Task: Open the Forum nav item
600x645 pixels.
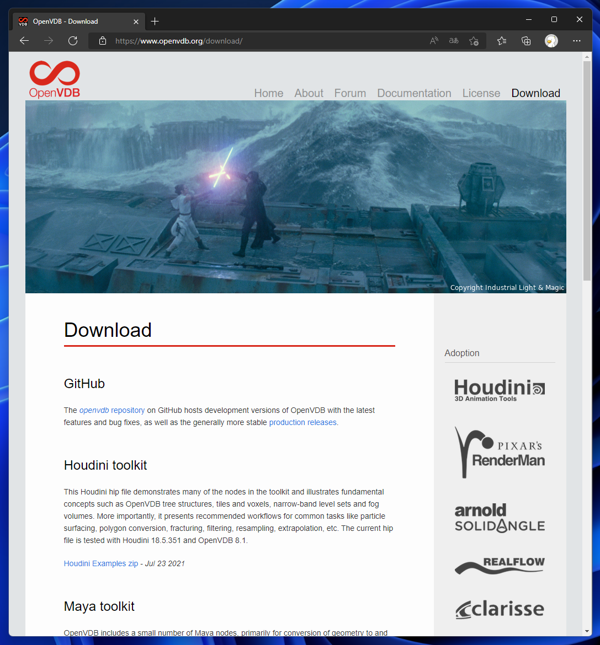Action: coord(350,93)
